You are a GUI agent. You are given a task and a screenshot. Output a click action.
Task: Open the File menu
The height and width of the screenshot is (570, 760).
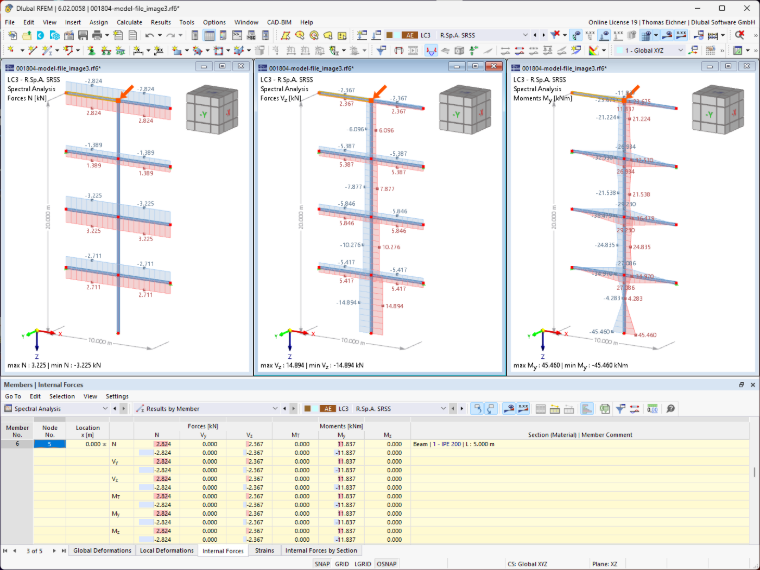(10, 22)
